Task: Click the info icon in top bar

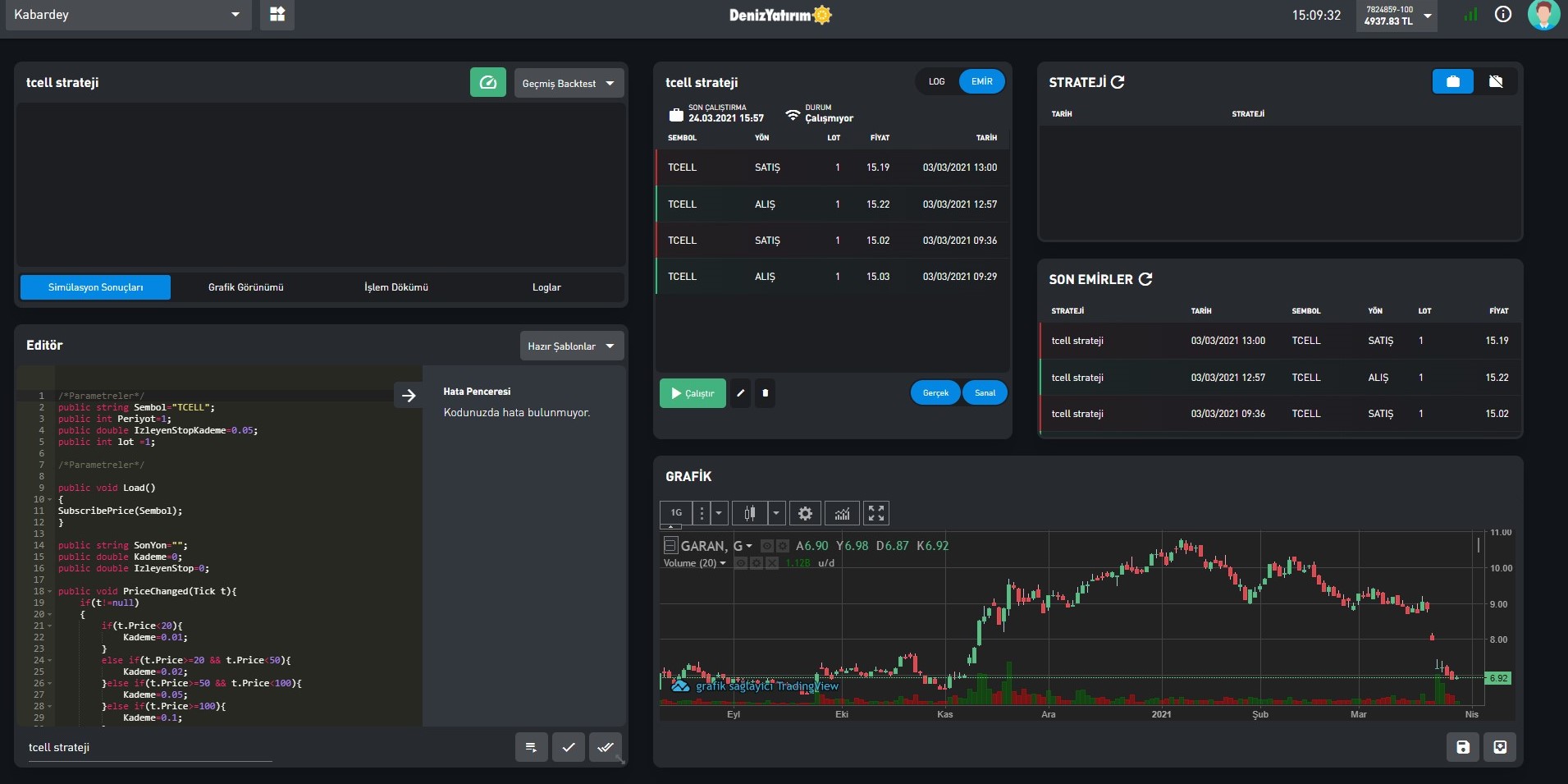Action: pyautogui.click(x=1502, y=15)
